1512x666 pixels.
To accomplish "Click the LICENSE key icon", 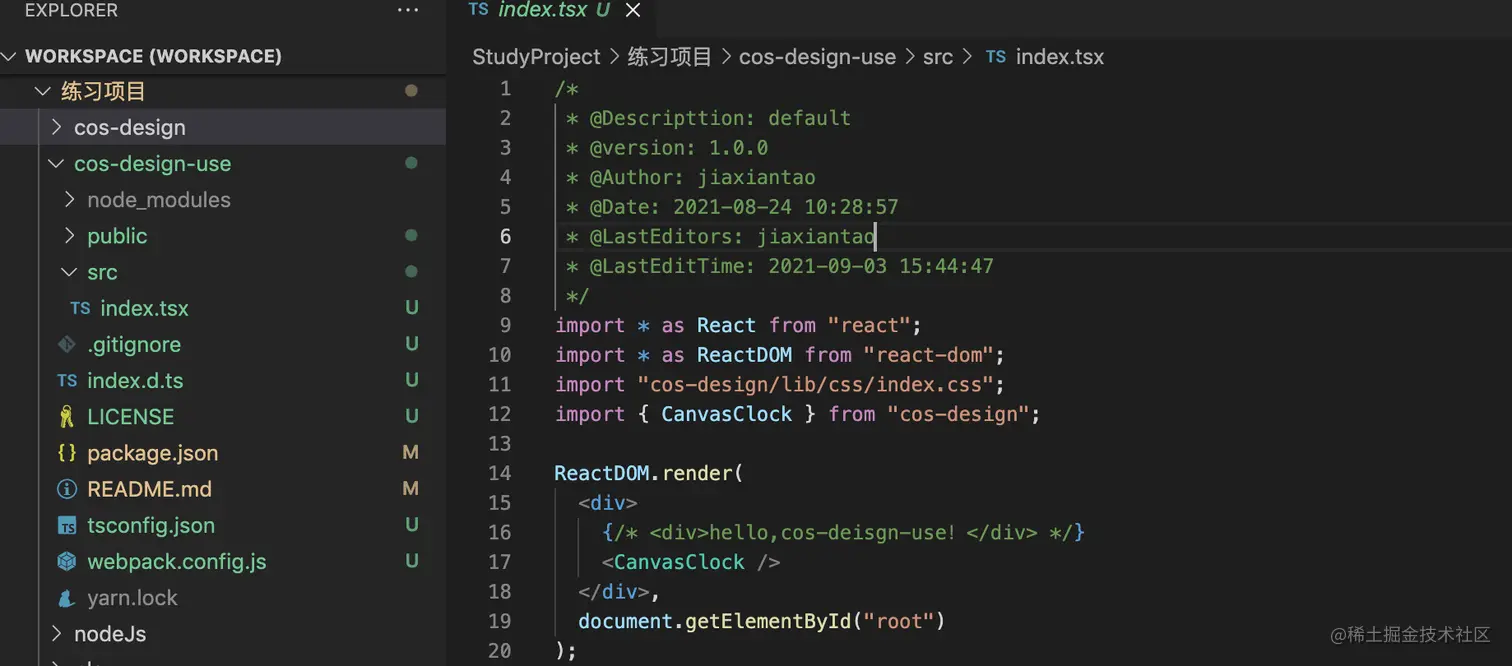I will click(67, 416).
